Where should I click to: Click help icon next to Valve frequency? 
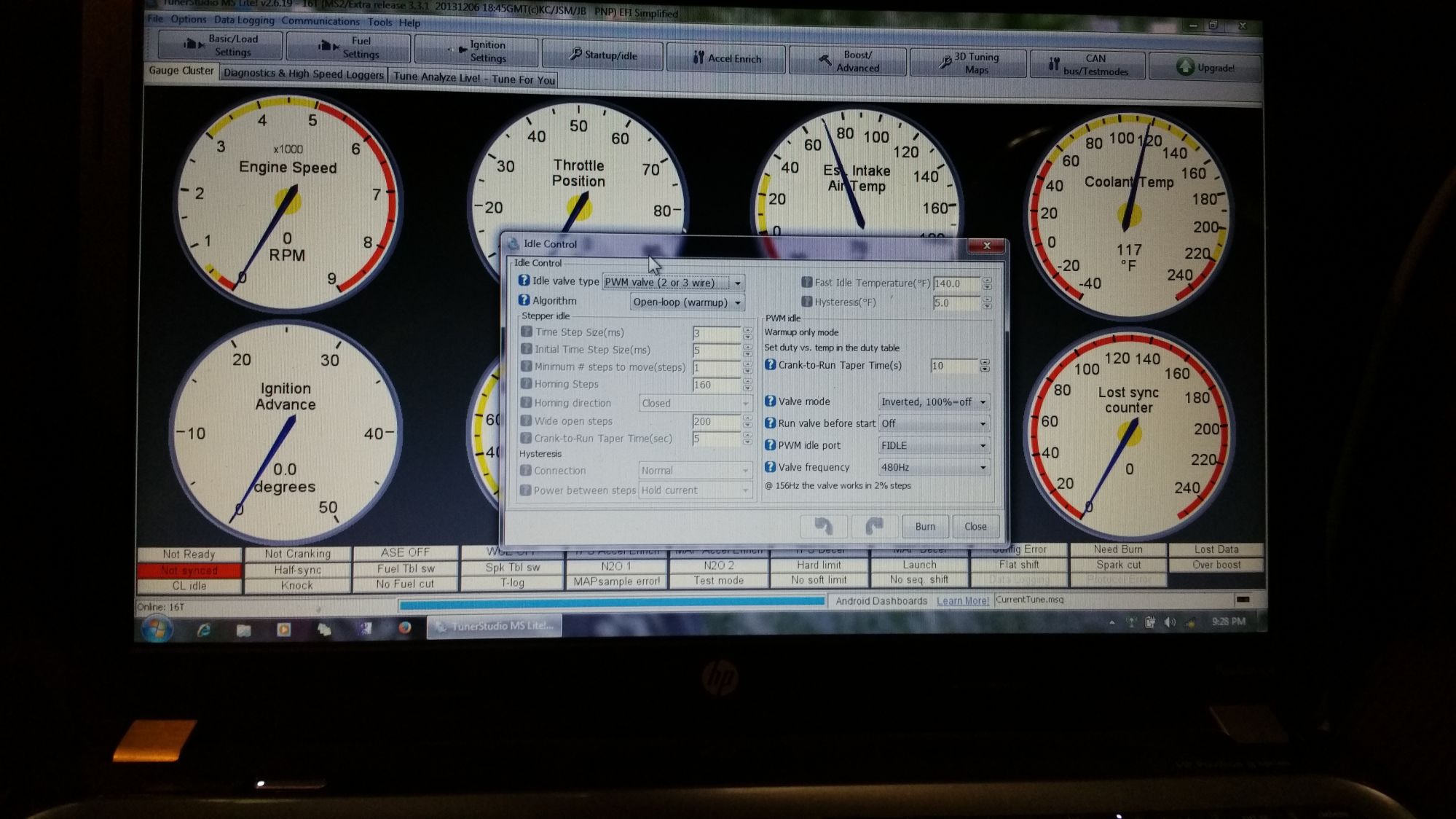(x=770, y=467)
